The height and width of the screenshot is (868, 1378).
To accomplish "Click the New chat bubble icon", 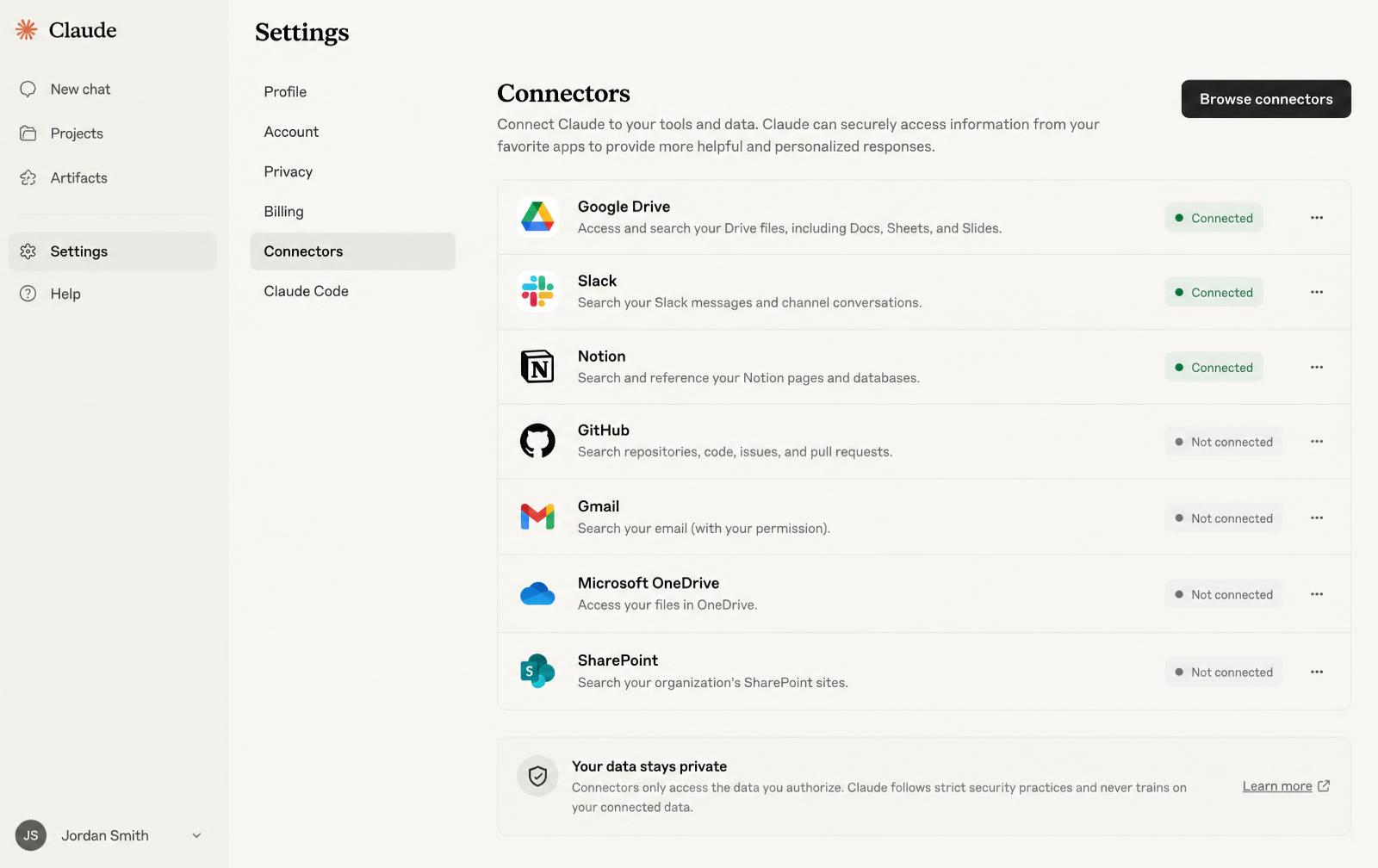I will (x=28, y=90).
